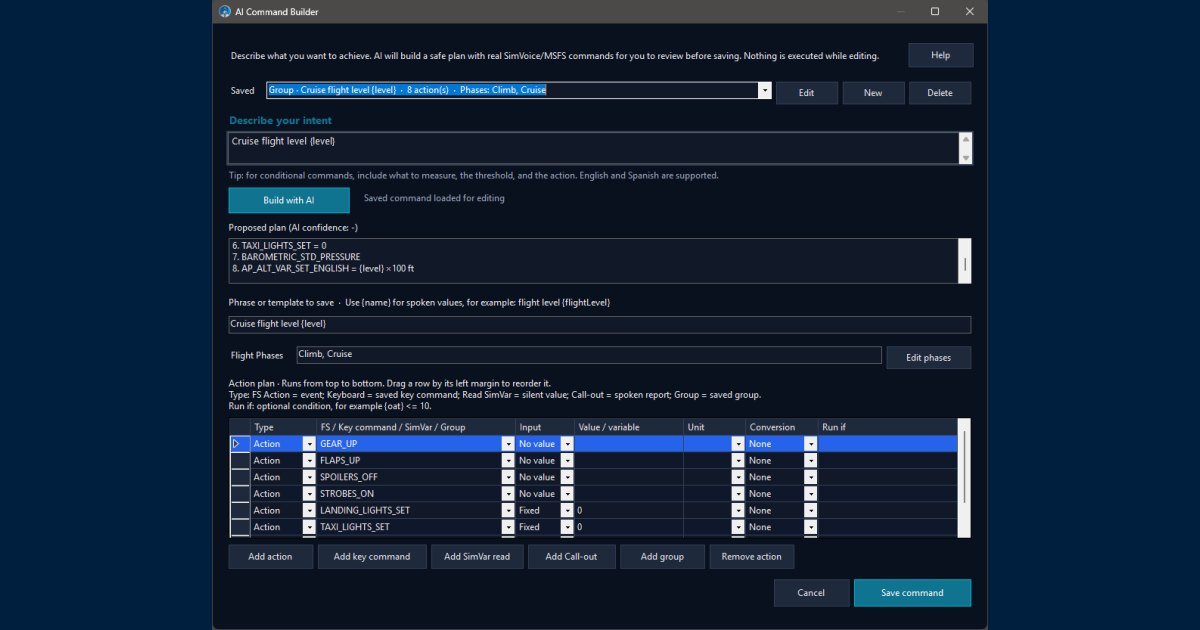This screenshot has width=1200, height=630.
Task: Click BAROMETRIC_STD_PRESSURE line in proposed plan
Action: click(297, 257)
